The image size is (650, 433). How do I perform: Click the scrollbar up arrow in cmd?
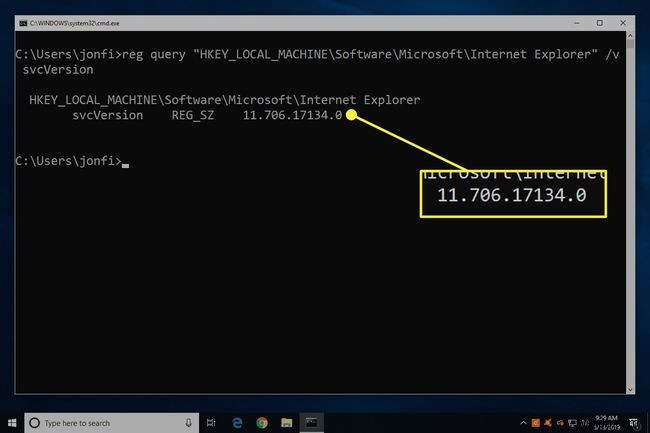point(630,36)
